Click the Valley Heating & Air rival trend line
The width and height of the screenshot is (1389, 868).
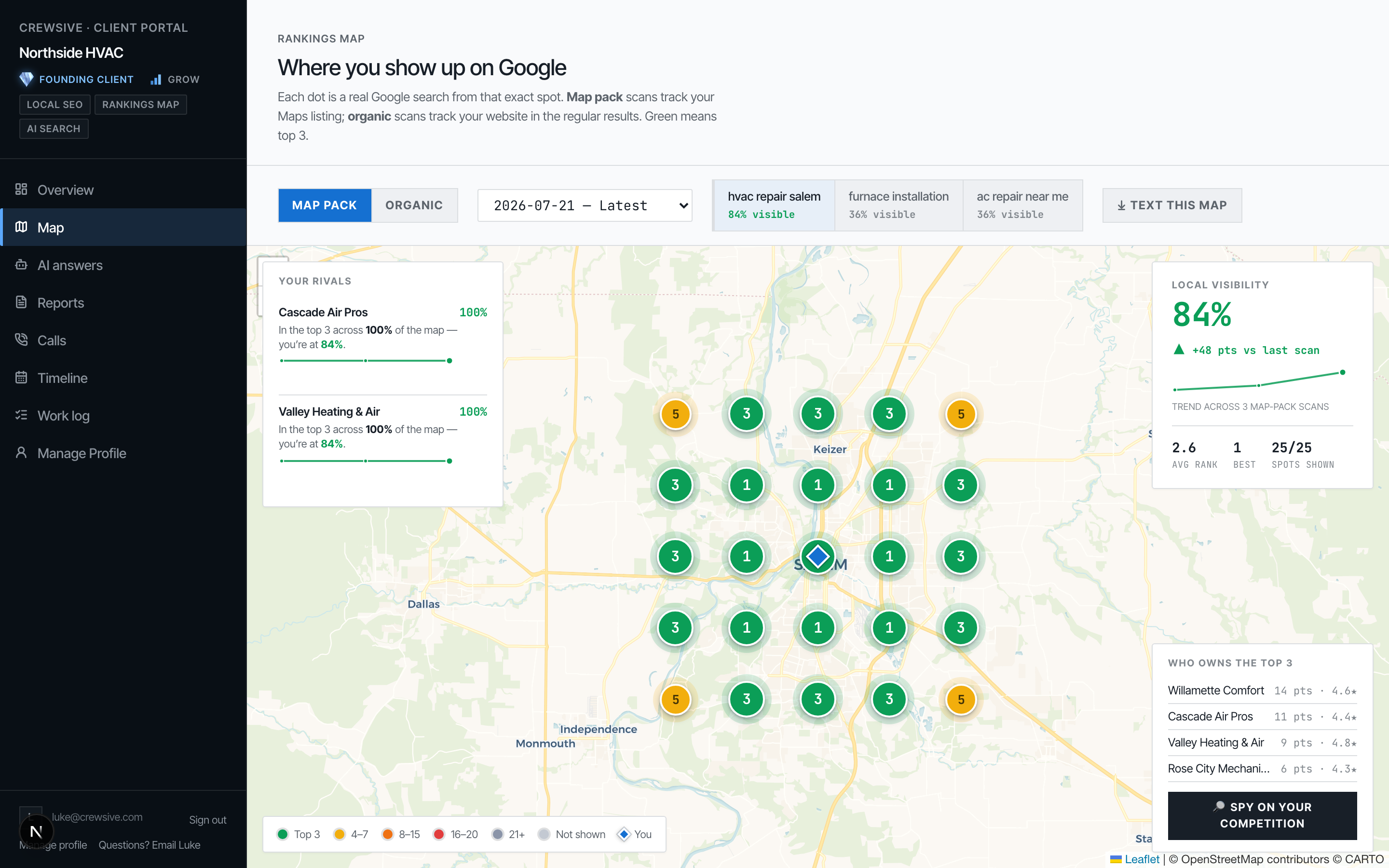pyautogui.click(x=366, y=461)
